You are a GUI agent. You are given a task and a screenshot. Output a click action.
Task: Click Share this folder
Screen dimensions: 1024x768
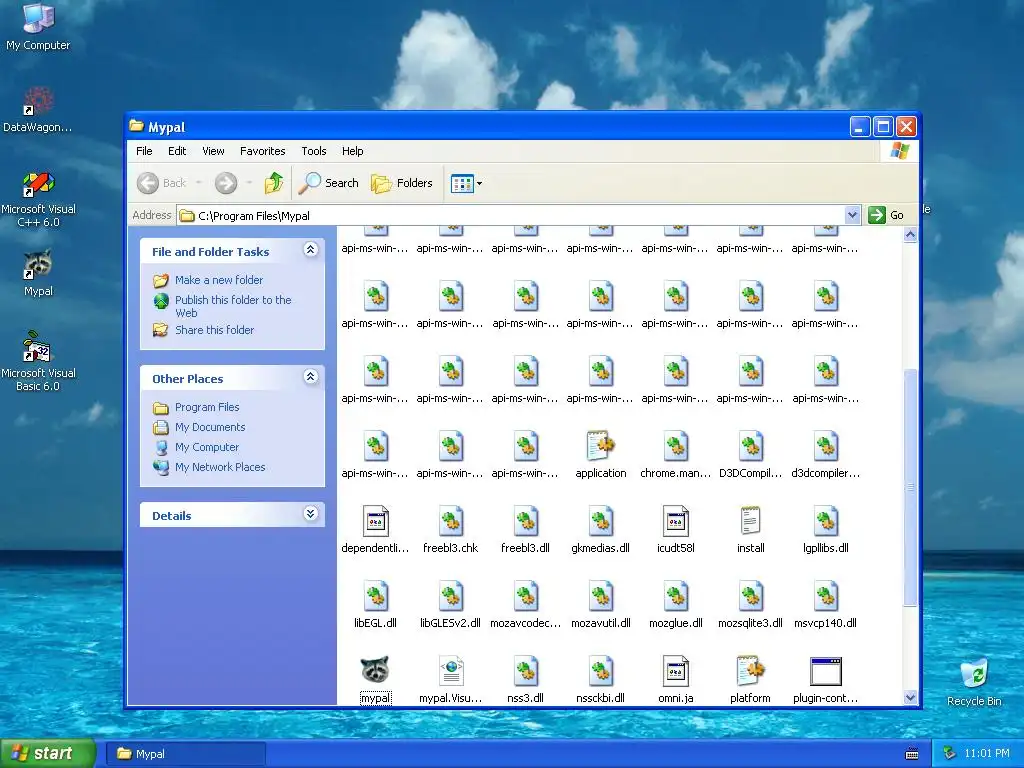214,330
